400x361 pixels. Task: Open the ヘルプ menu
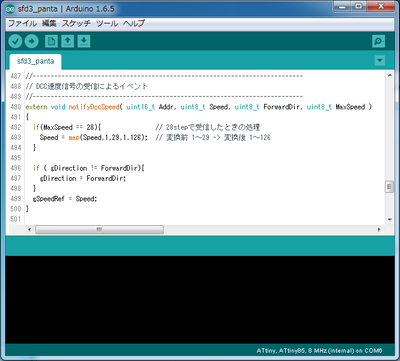(134, 23)
